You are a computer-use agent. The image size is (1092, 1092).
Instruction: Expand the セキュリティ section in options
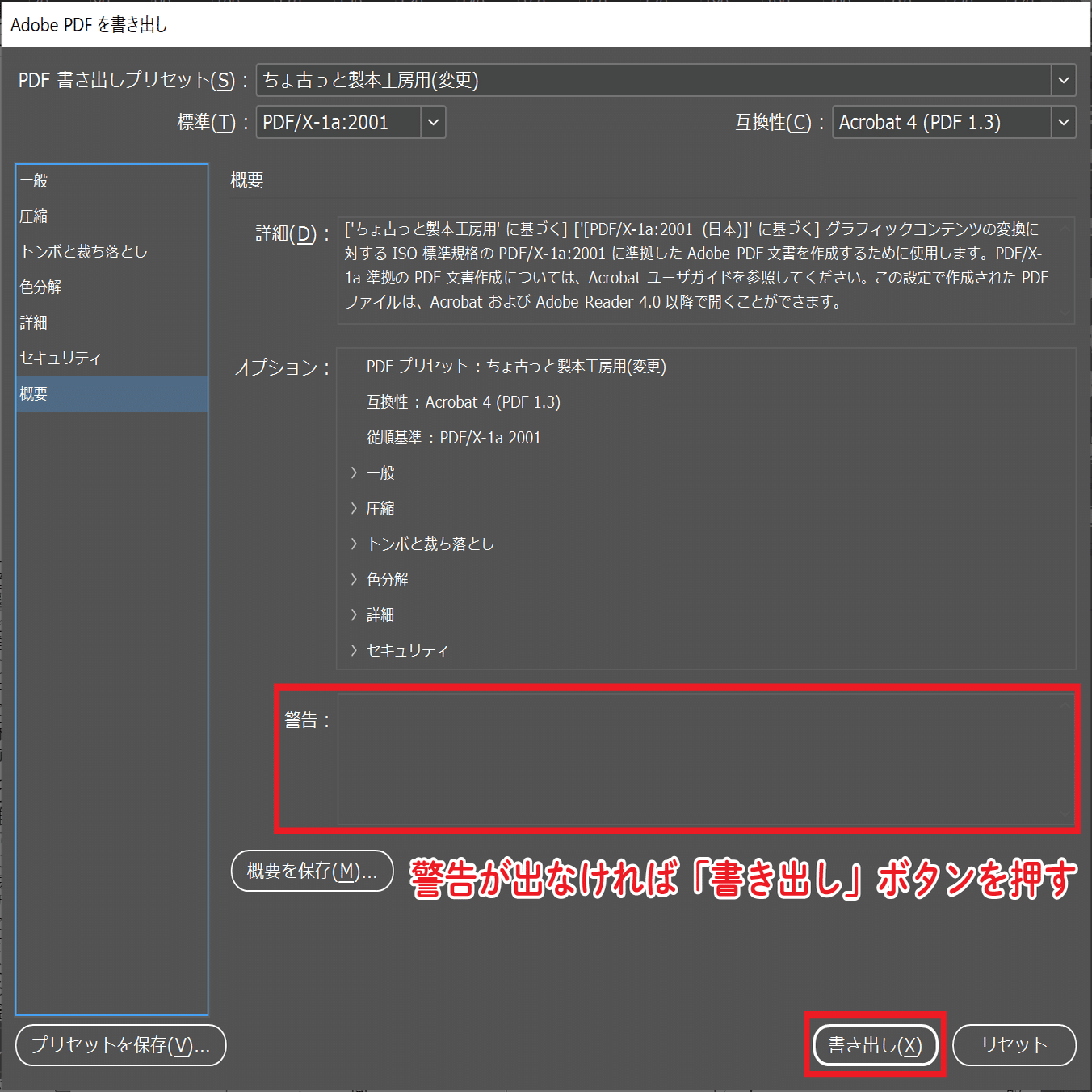(354, 651)
